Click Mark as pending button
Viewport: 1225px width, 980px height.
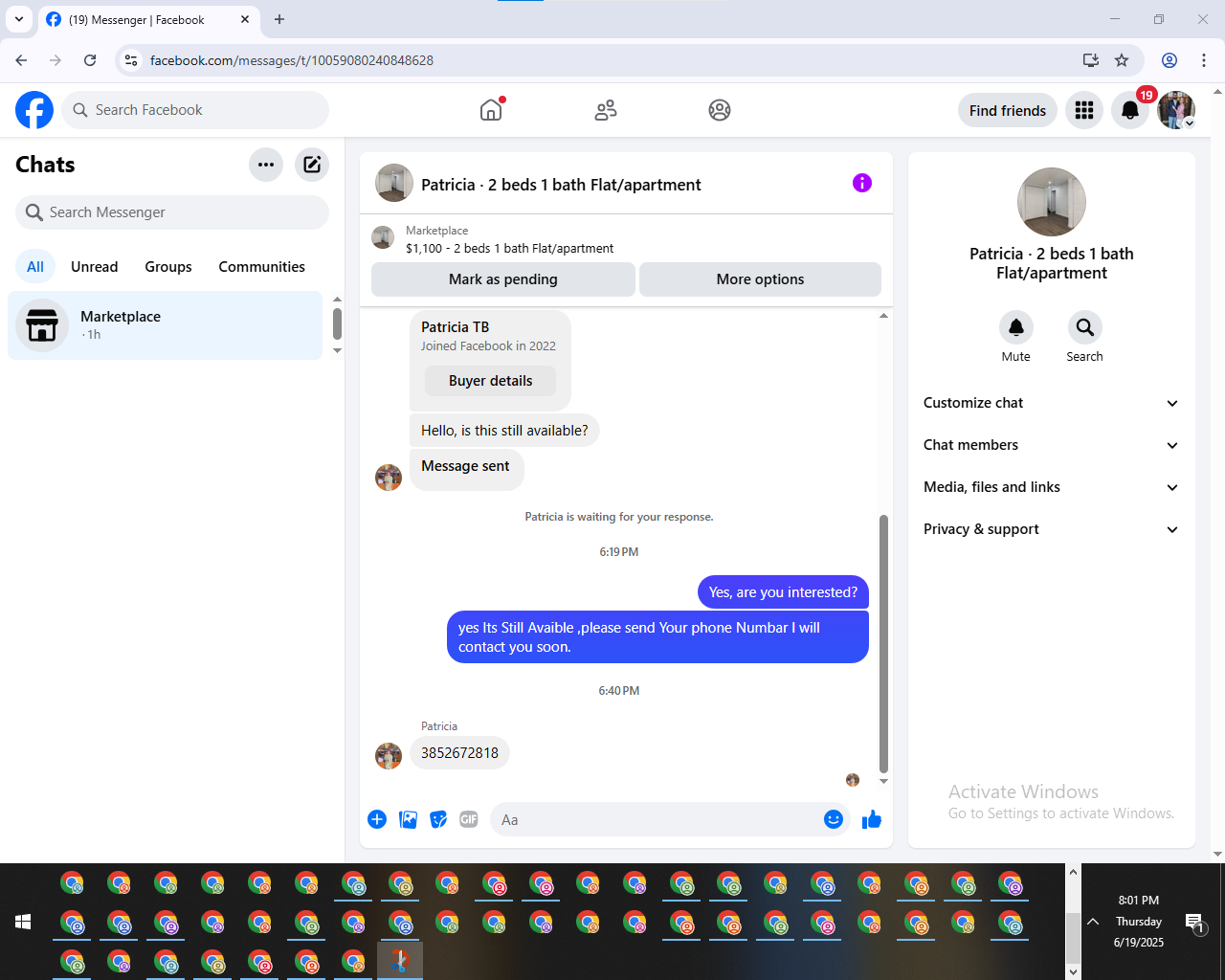click(x=503, y=279)
